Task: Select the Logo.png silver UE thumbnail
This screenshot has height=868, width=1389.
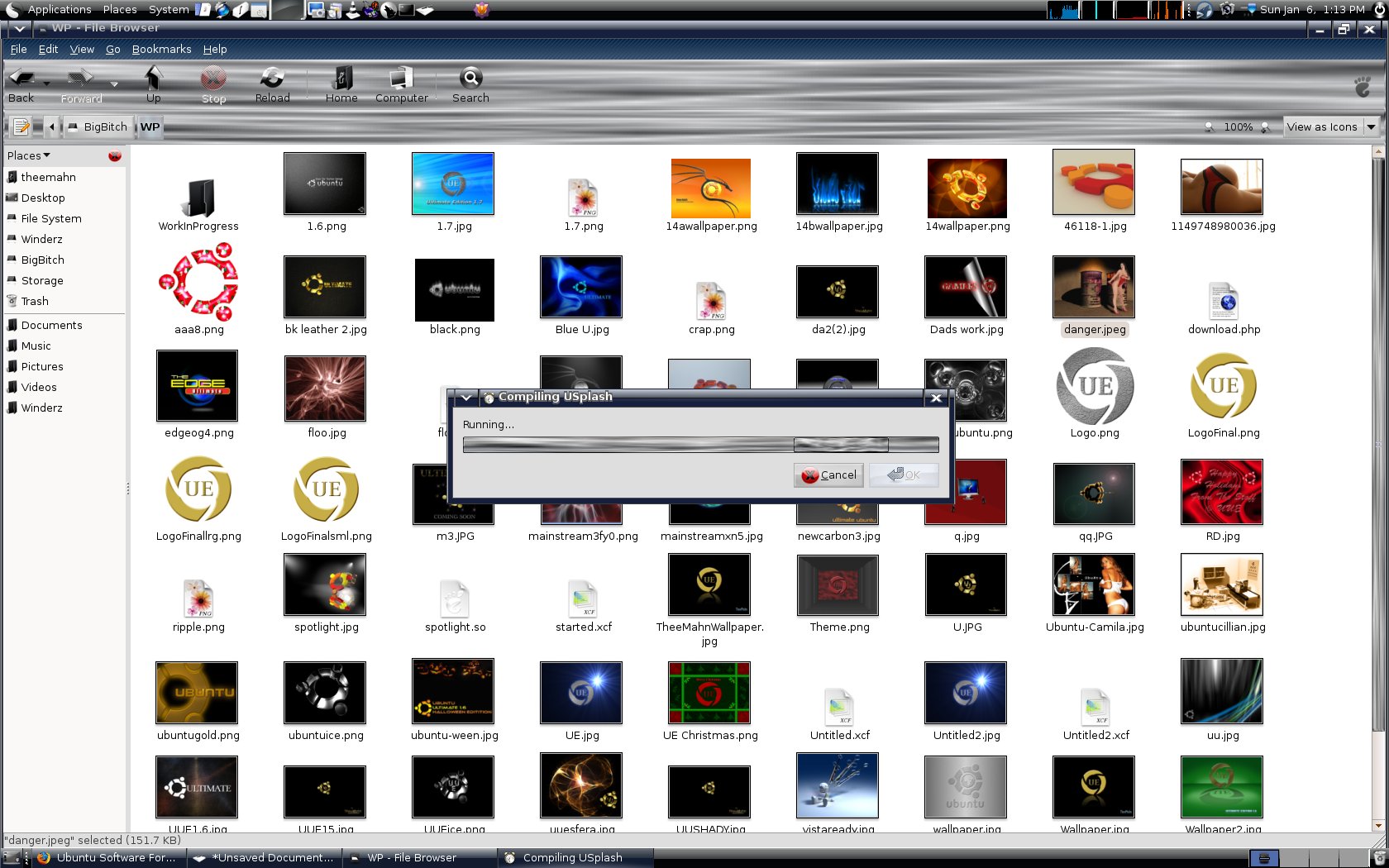Action: (1095, 386)
